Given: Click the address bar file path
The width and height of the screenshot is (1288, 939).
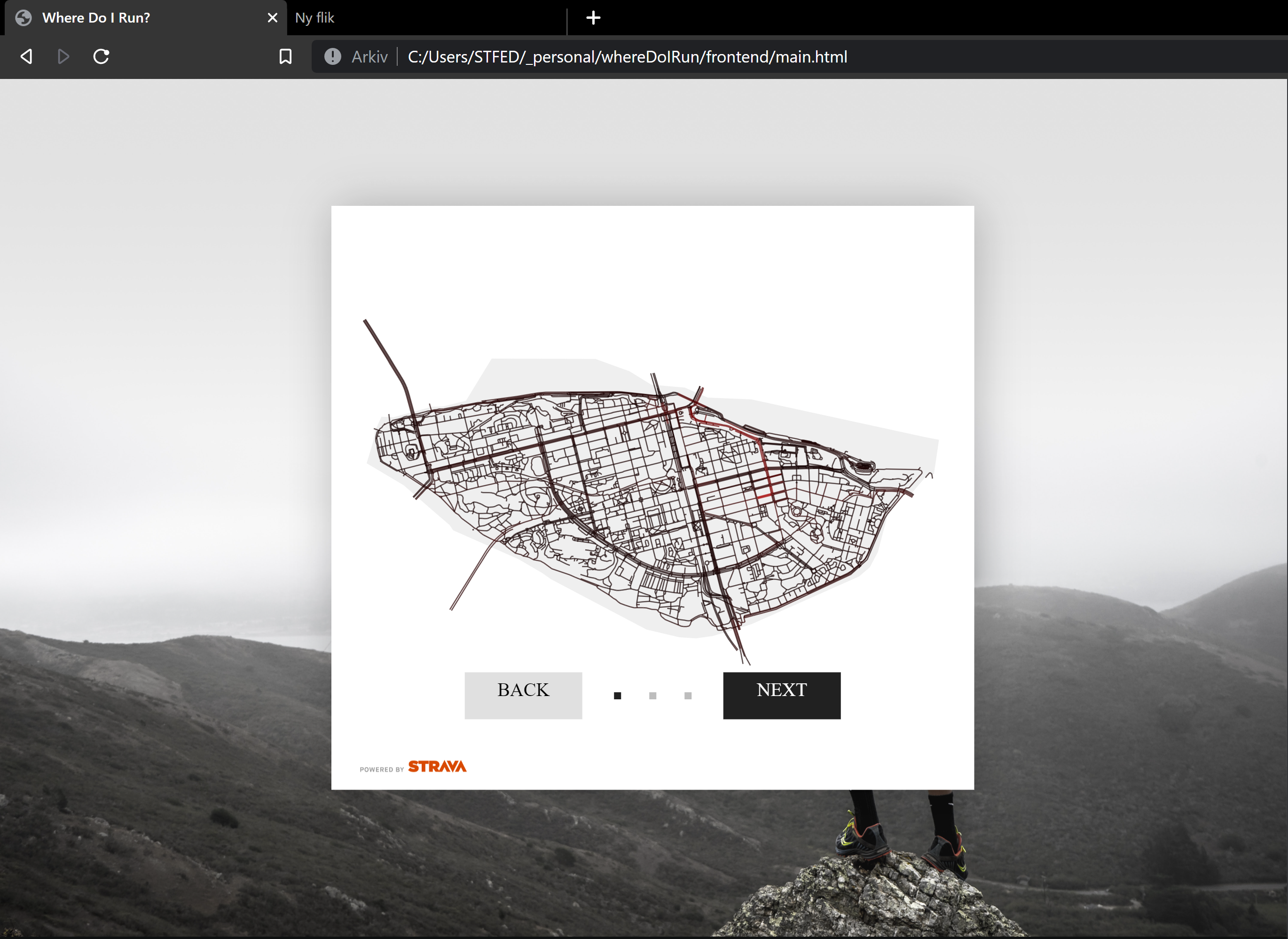Looking at the screenshot, I should point(627,57).
